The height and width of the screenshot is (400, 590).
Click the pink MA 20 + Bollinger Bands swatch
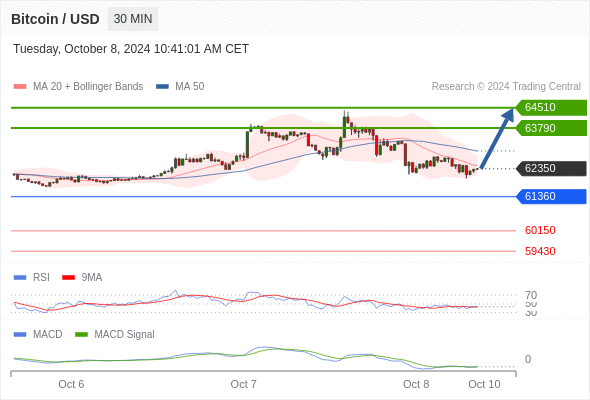click(20, 87)
